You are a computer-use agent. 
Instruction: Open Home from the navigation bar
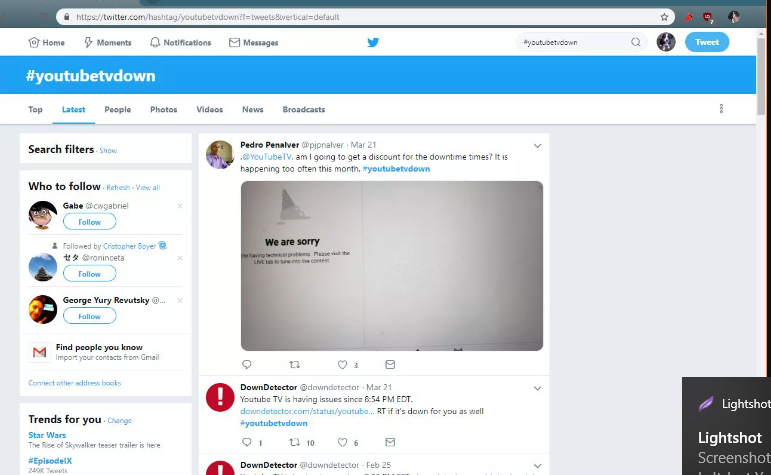pos(46,42)
